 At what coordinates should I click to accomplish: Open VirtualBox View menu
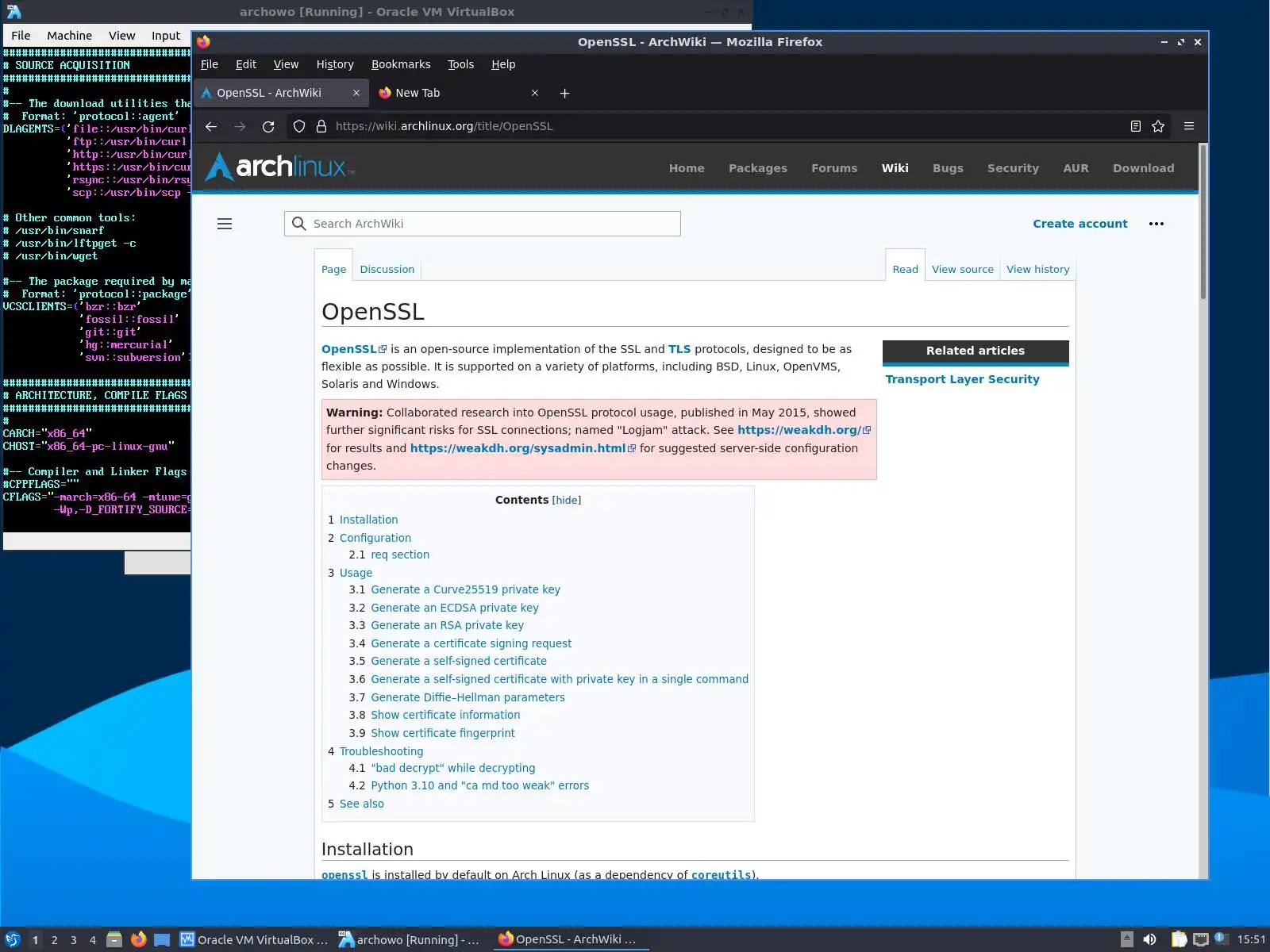coord(121,36)
